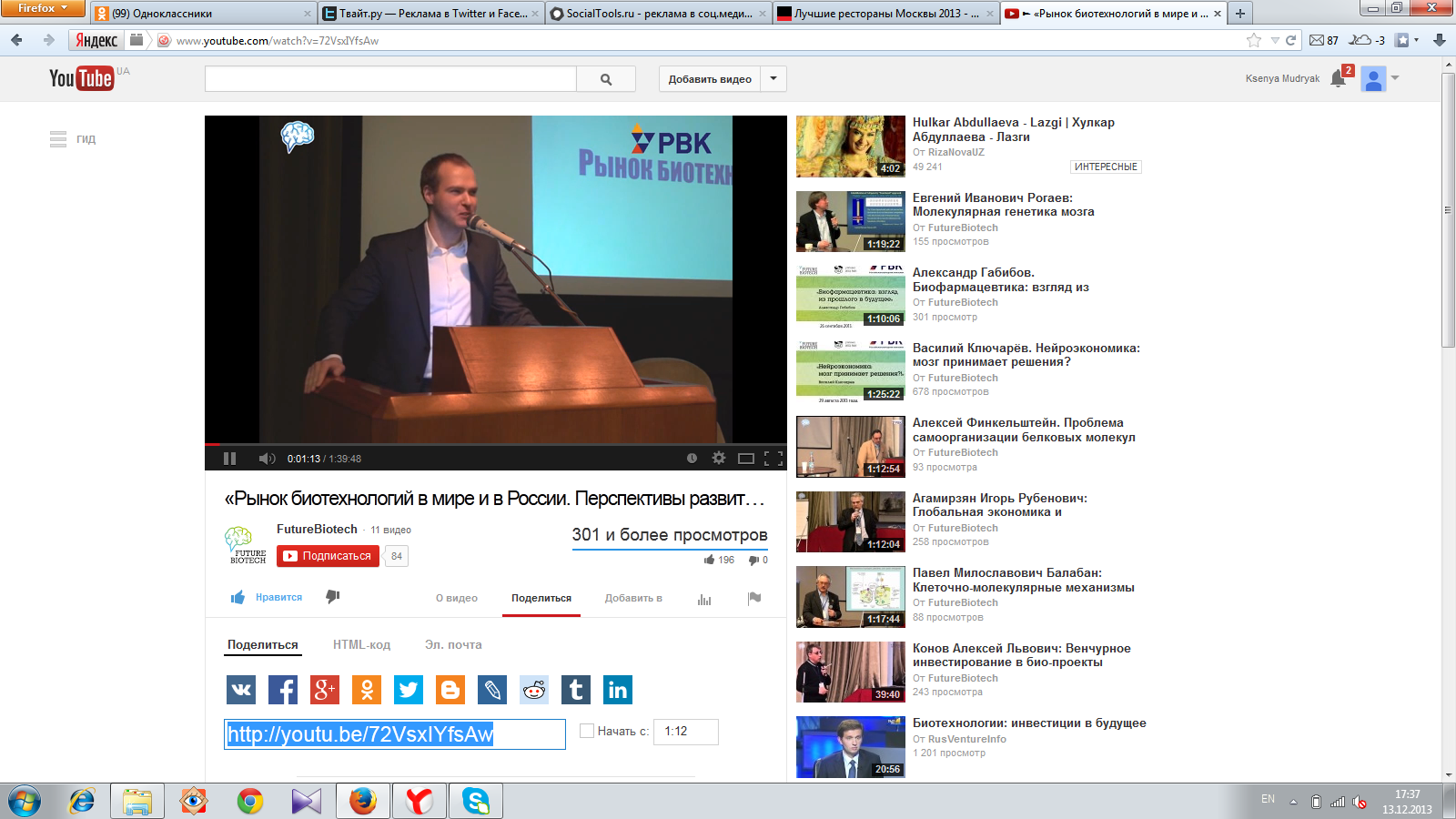Open video settings gear icon

pos(719,459)
